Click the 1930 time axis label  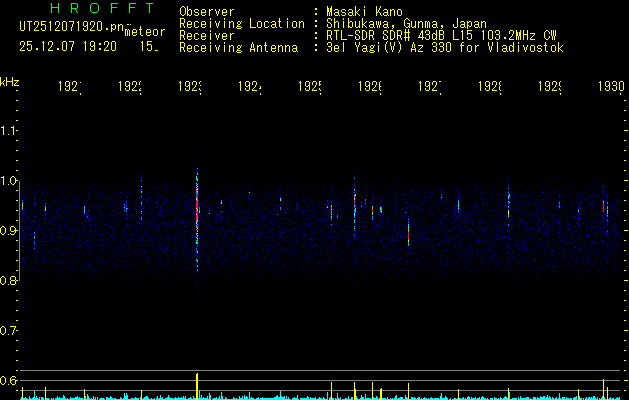611,86
